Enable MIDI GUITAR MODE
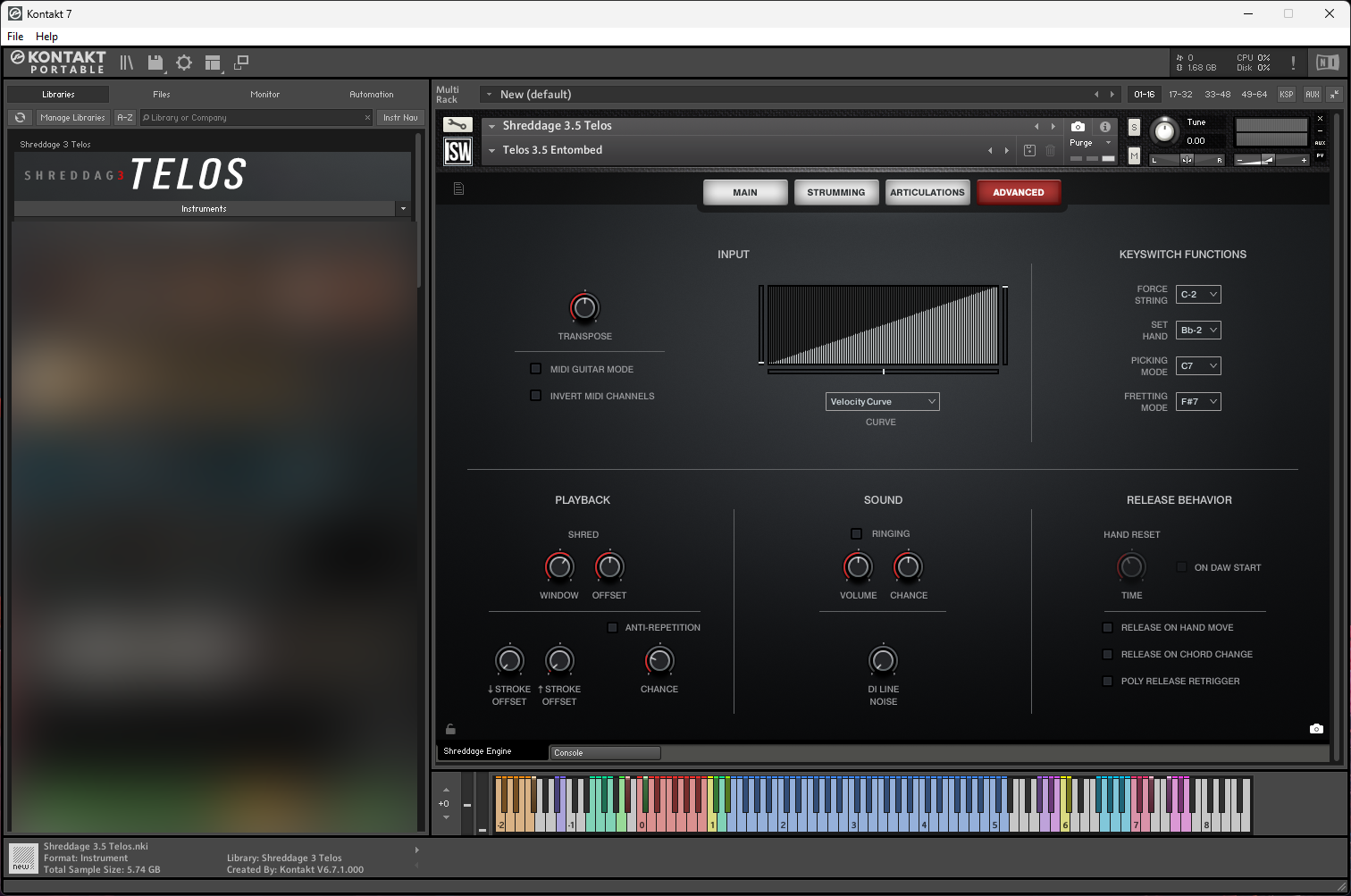 [x=535, y=368]
